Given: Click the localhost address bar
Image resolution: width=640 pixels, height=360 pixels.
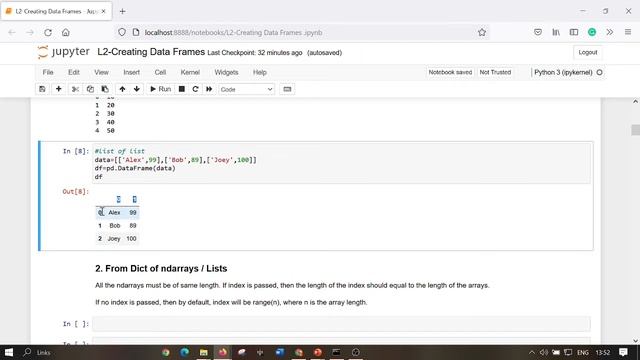Looking at the screenshot, I should [x=302, y=32].
